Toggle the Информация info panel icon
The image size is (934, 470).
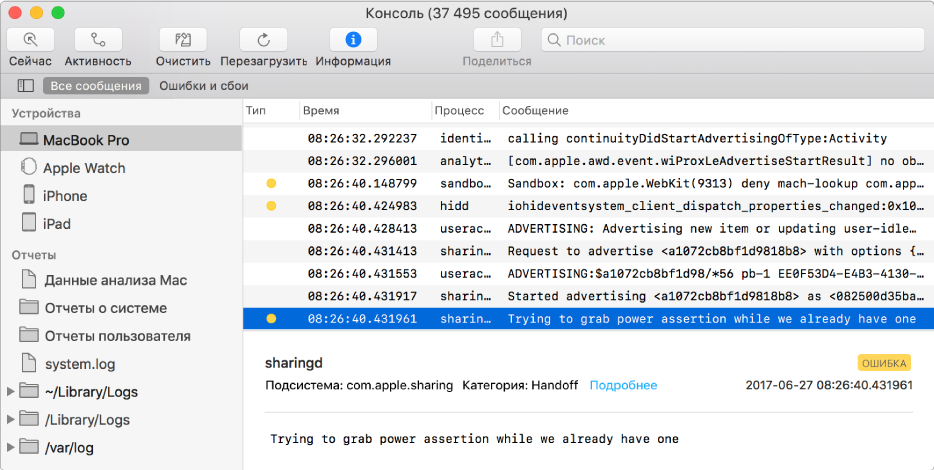(353, 40)
